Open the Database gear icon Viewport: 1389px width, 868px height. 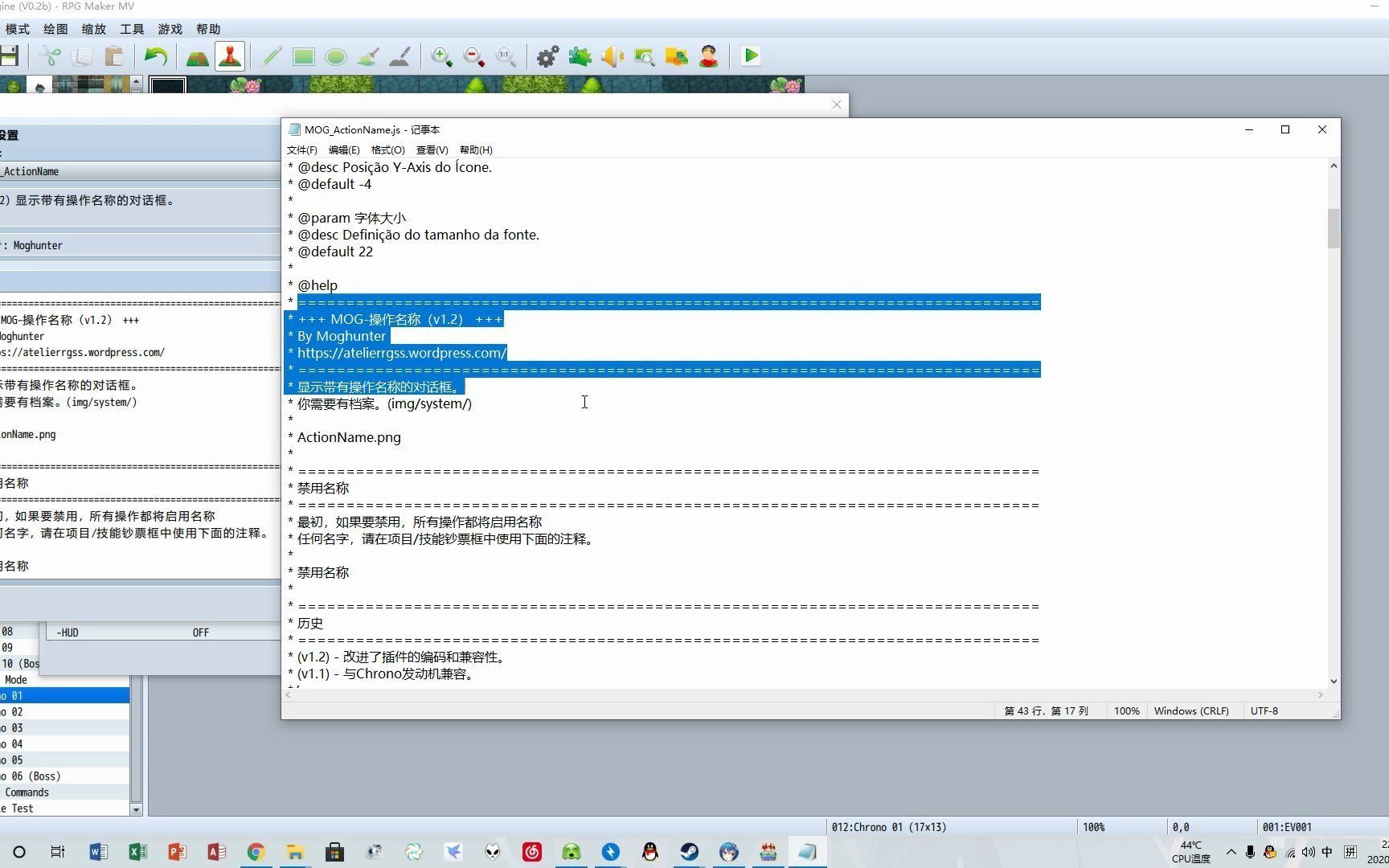click(x=547, y=56)
